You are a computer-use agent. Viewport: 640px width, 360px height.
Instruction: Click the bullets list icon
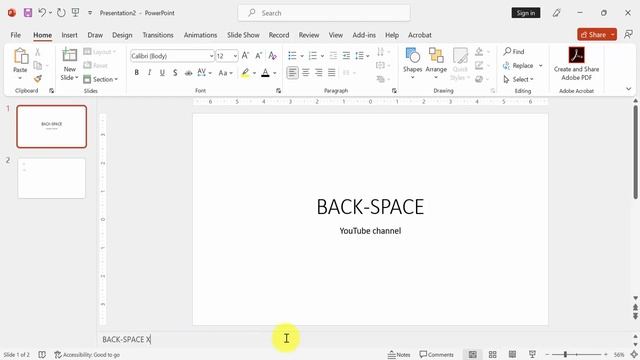(x=292, y=56)
